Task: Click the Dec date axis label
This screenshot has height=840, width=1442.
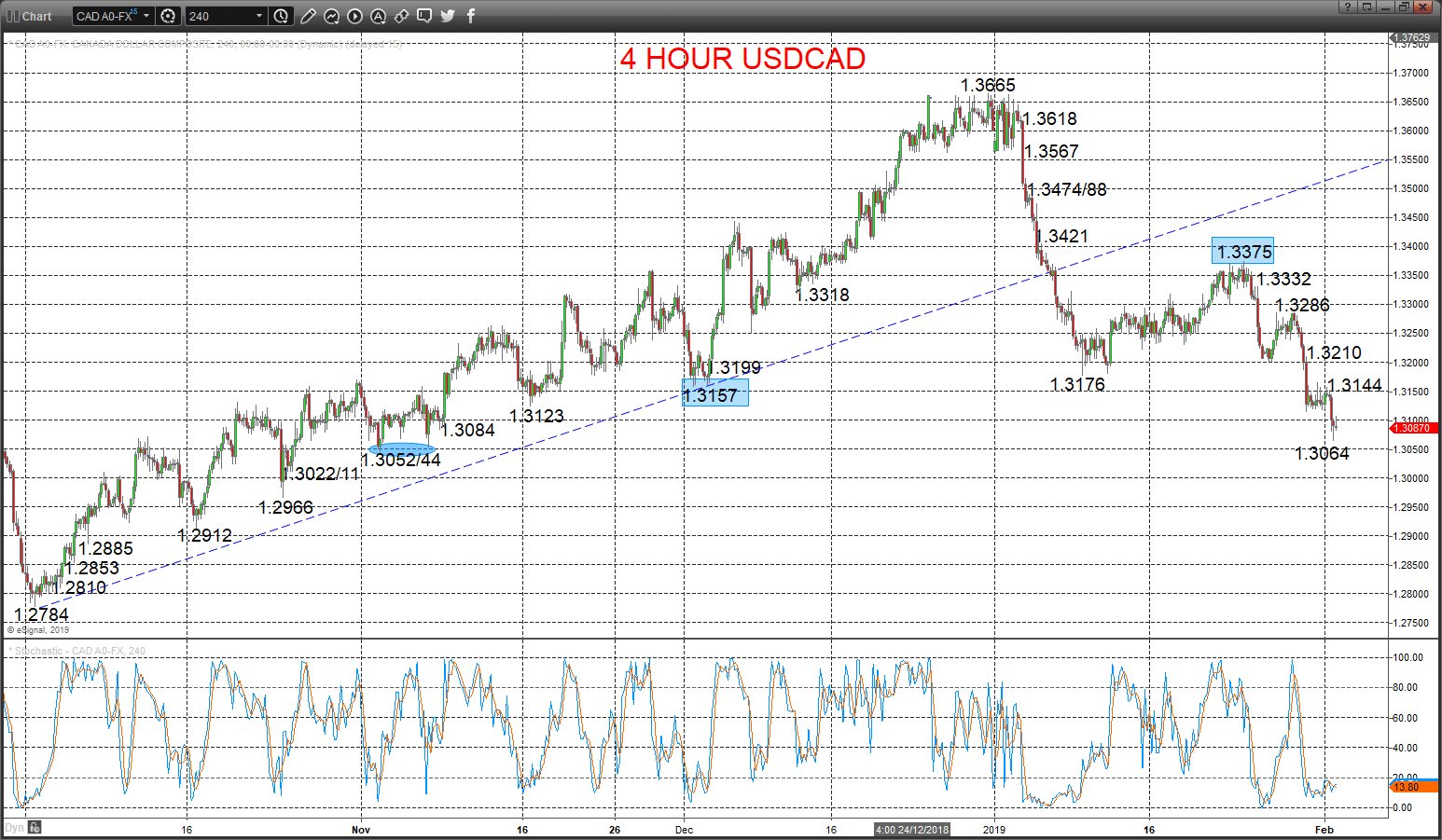Action: [685, 829]
